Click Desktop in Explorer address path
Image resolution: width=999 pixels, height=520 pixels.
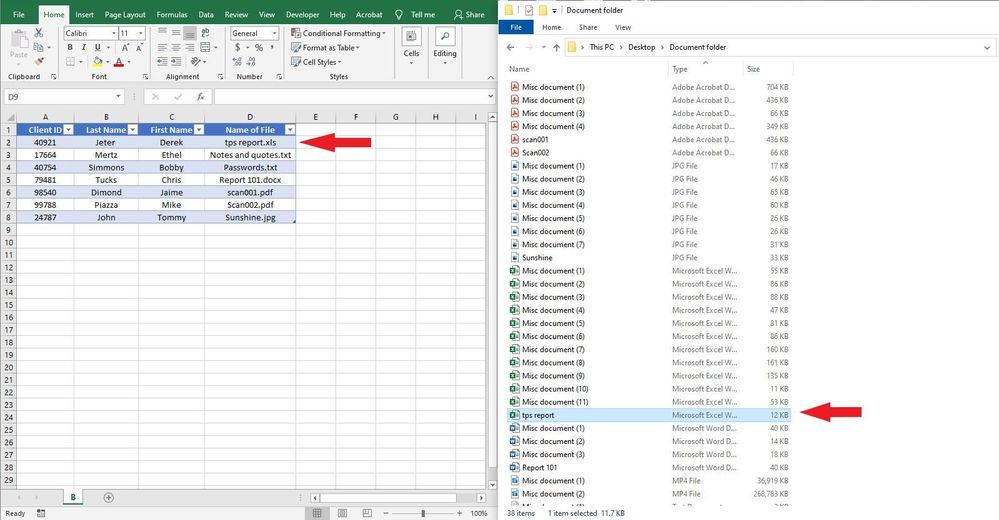[642, 47]
